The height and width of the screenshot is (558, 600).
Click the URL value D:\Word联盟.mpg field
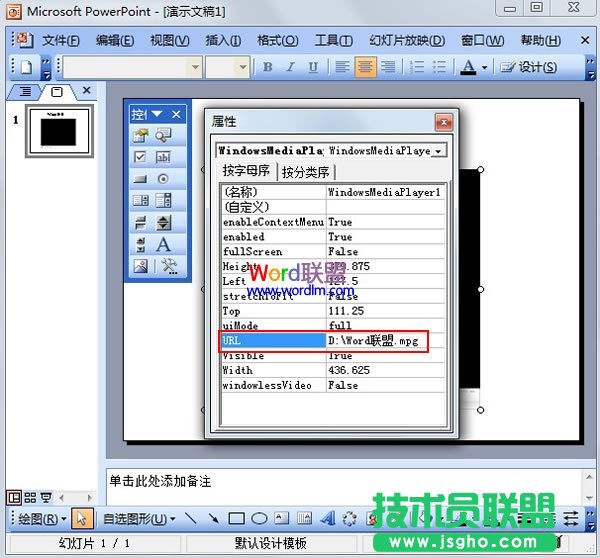[x=385, y=341]
